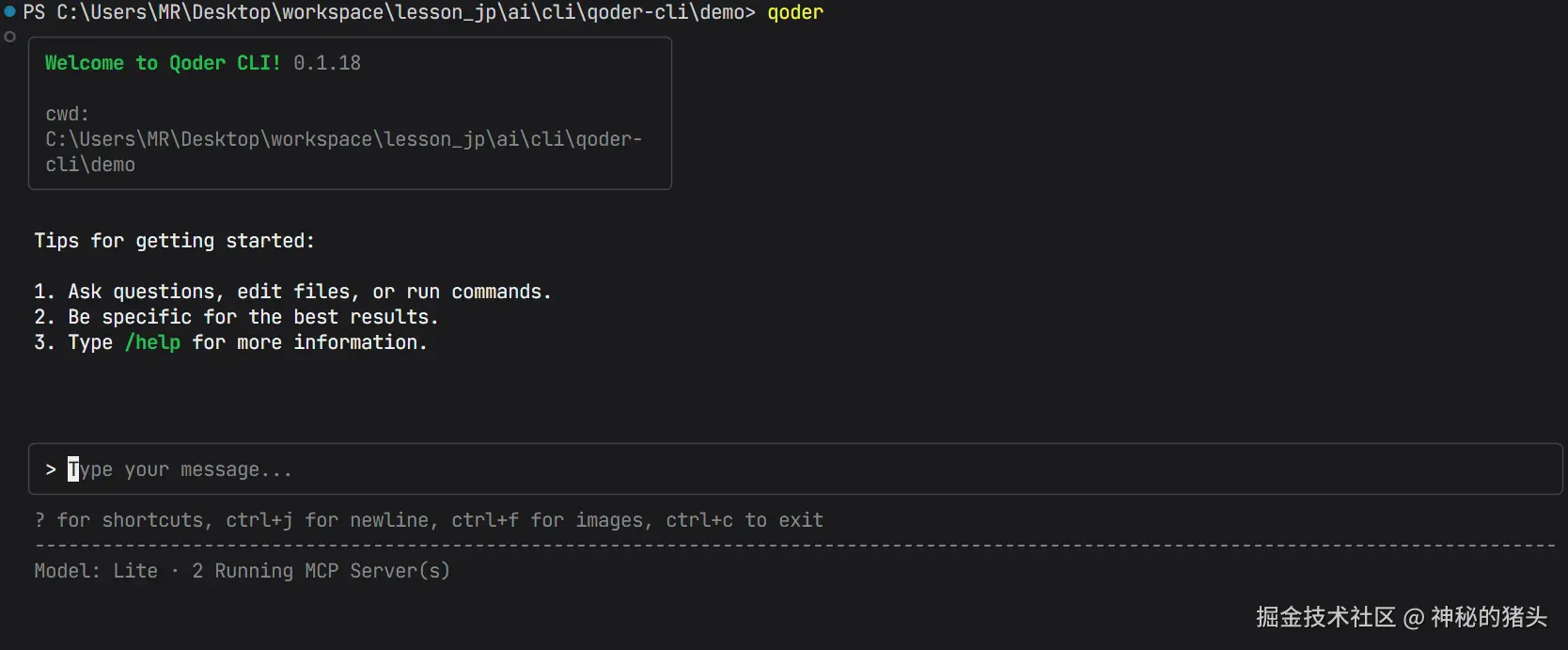
Task: Click the 'Tips for getting started:' line
Action: [x=175, y=241]
